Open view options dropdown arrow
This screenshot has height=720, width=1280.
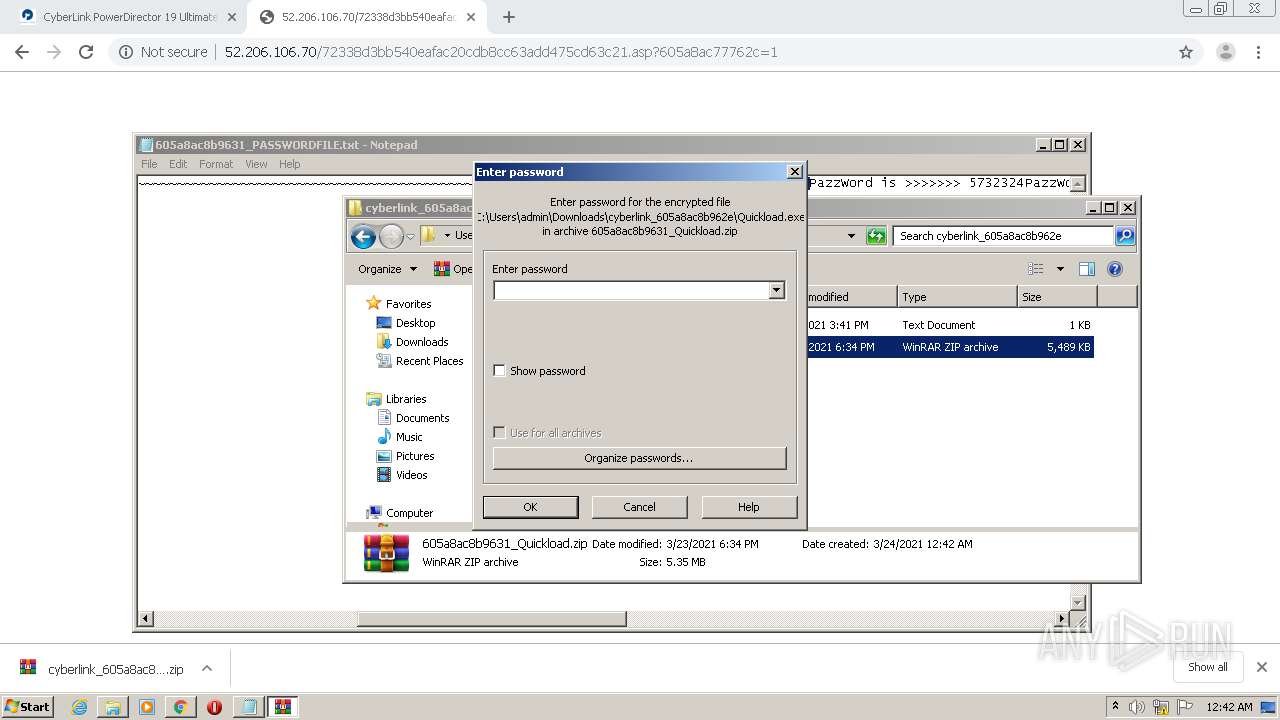click(1060, 269)
